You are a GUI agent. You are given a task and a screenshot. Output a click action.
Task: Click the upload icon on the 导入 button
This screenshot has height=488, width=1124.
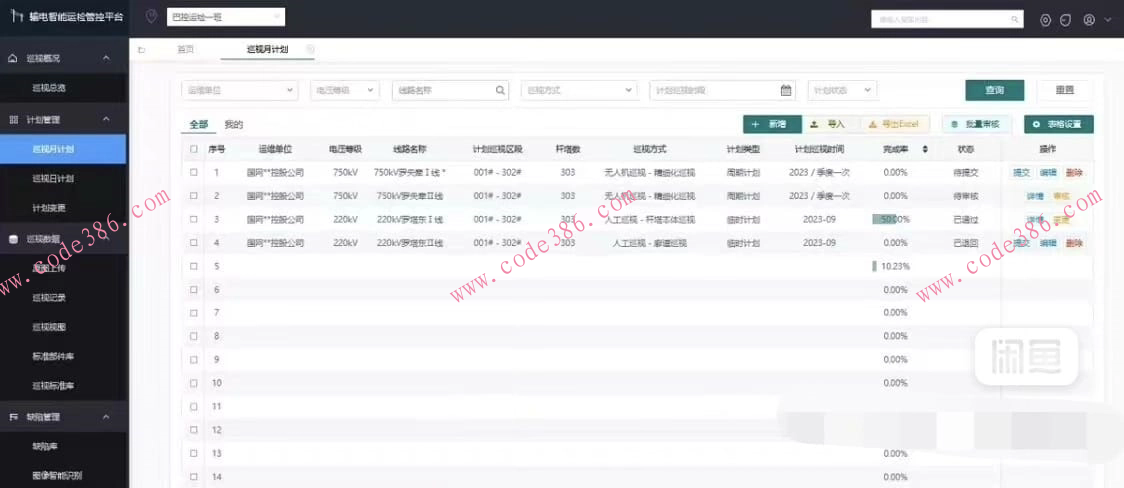[814, 124]
